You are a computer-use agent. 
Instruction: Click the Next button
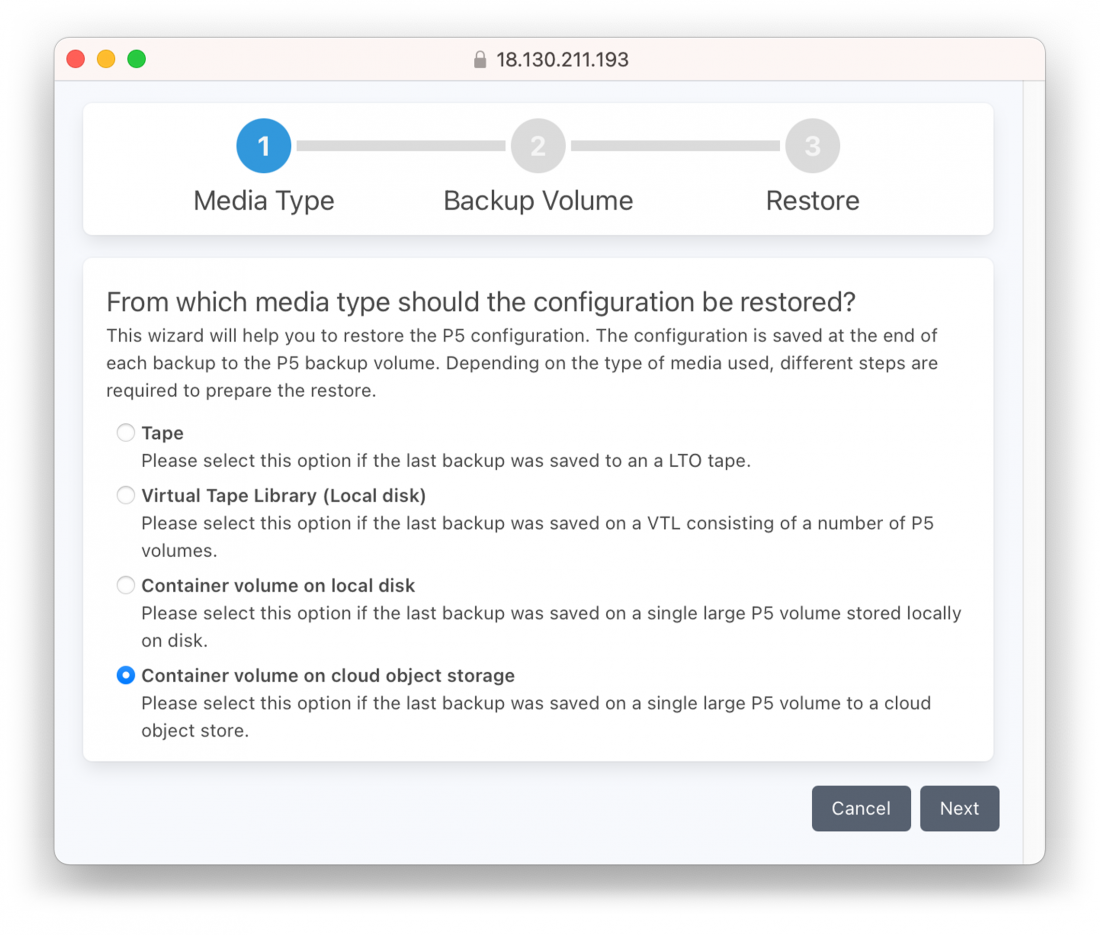point(959,808)
